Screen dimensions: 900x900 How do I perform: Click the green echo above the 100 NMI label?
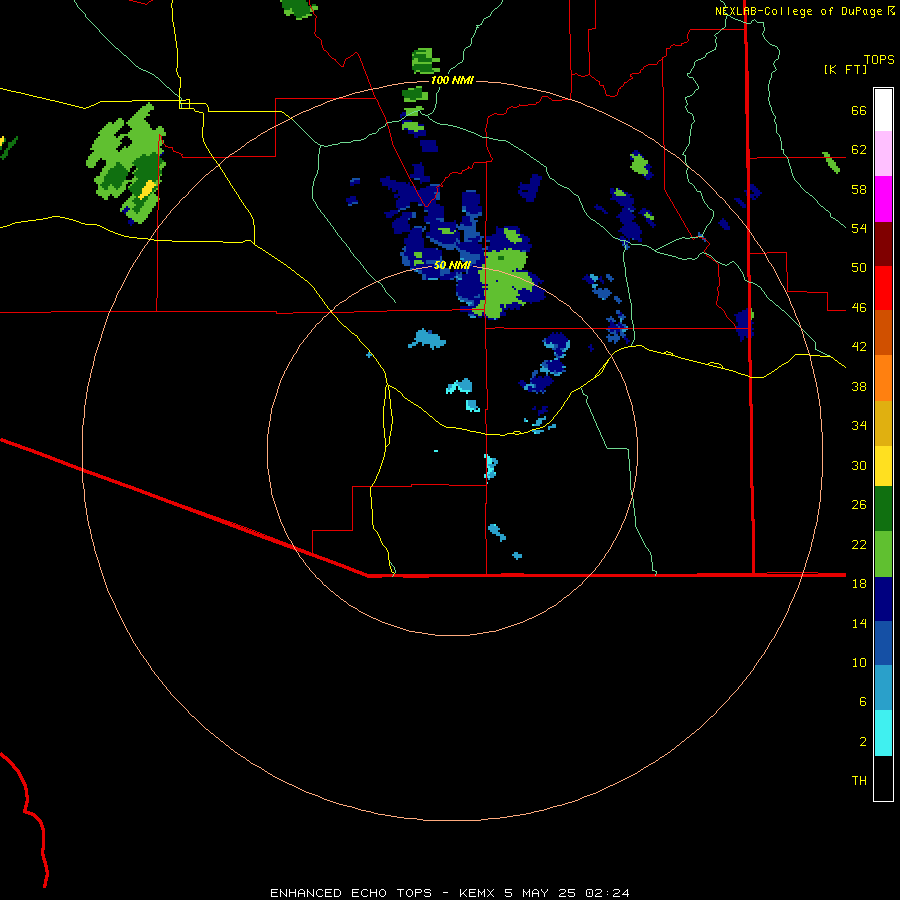(x=425, y=60)
